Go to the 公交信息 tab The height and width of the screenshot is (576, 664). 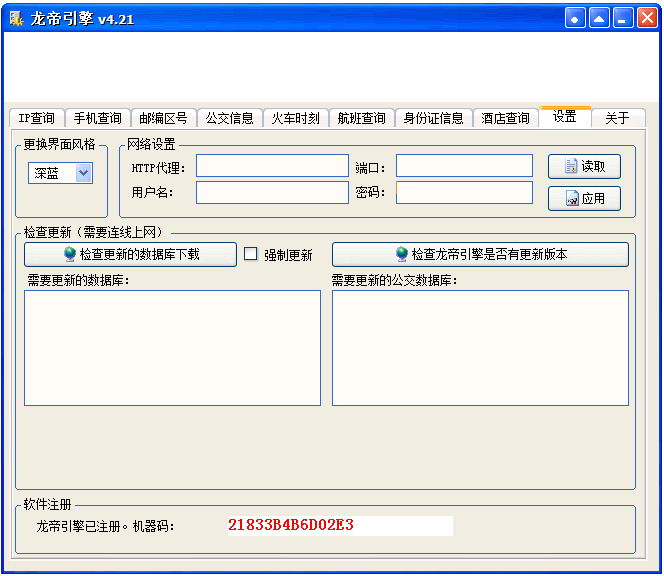[230, 118]
